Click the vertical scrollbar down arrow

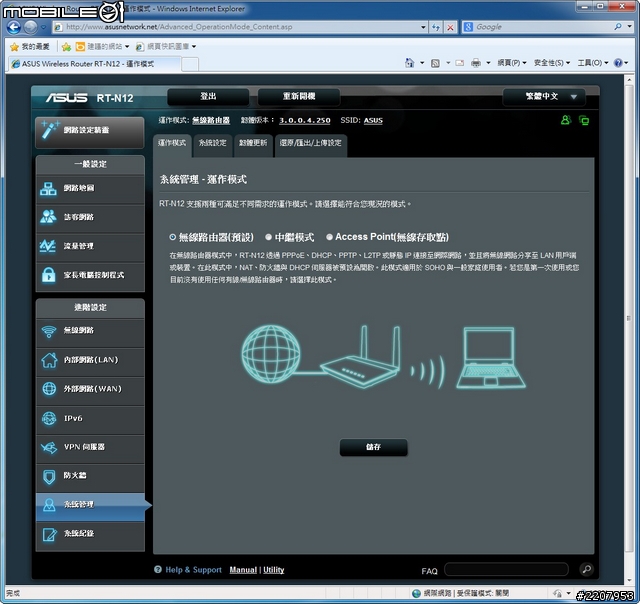click(x=629, y=581)
